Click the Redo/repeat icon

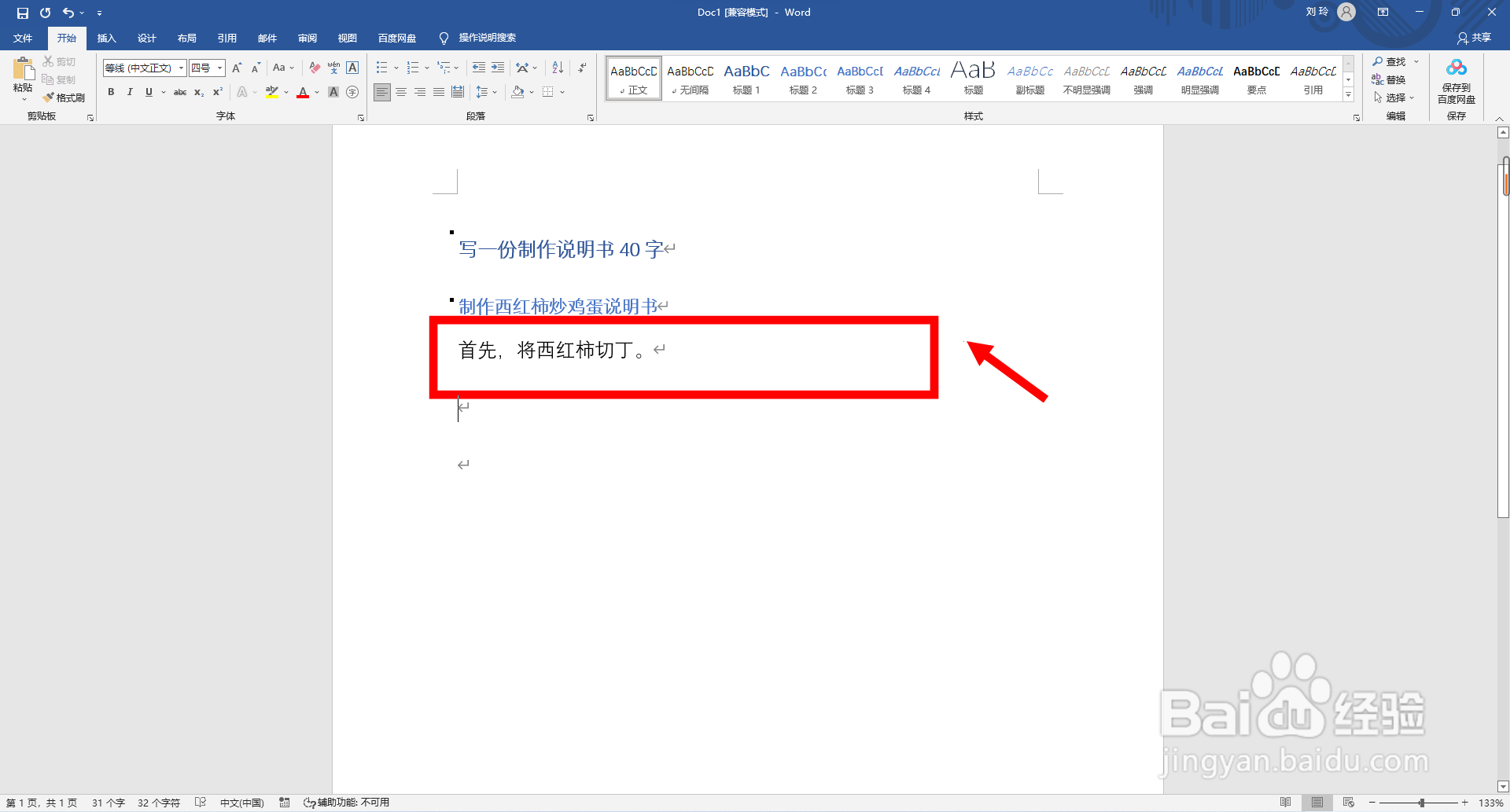click(x=45, y=13)
